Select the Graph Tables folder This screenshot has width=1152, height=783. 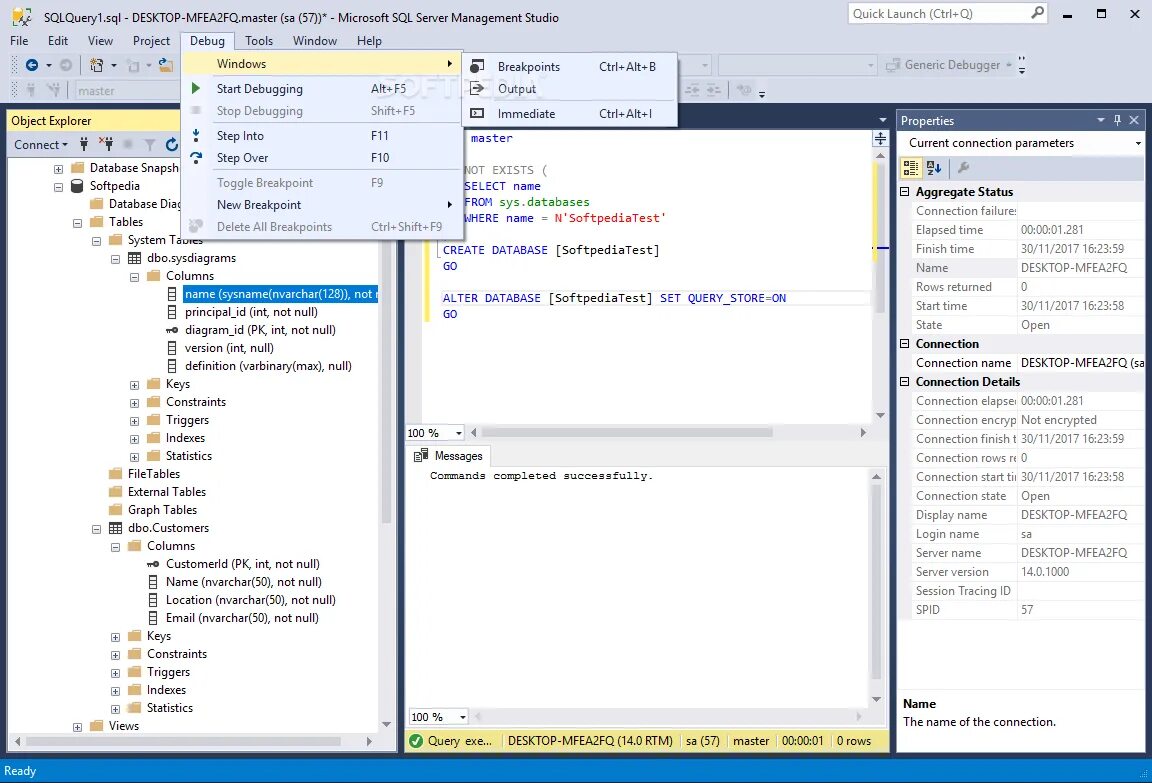click(162, 509)
